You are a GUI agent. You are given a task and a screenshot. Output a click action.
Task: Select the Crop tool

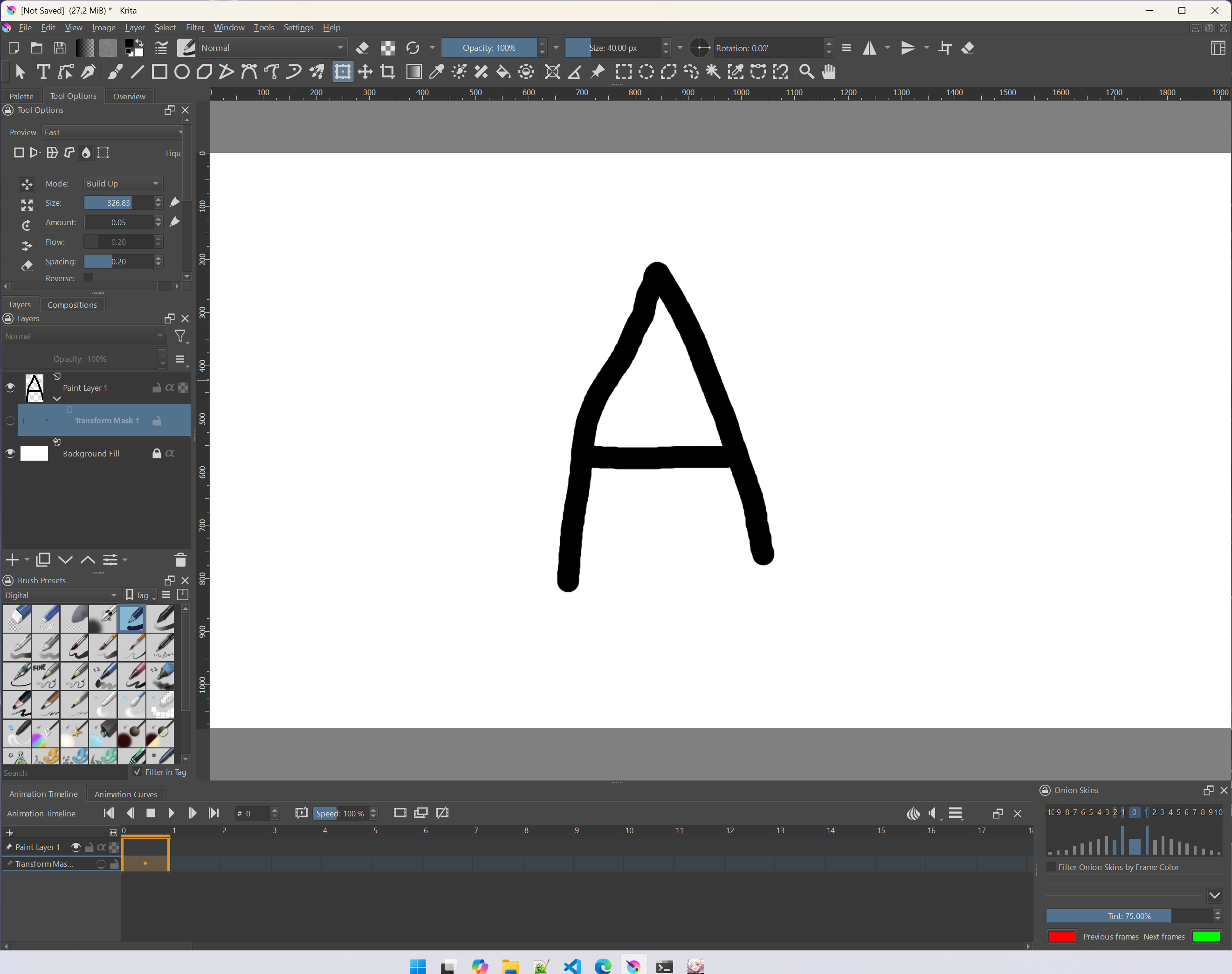click(388, 72)
